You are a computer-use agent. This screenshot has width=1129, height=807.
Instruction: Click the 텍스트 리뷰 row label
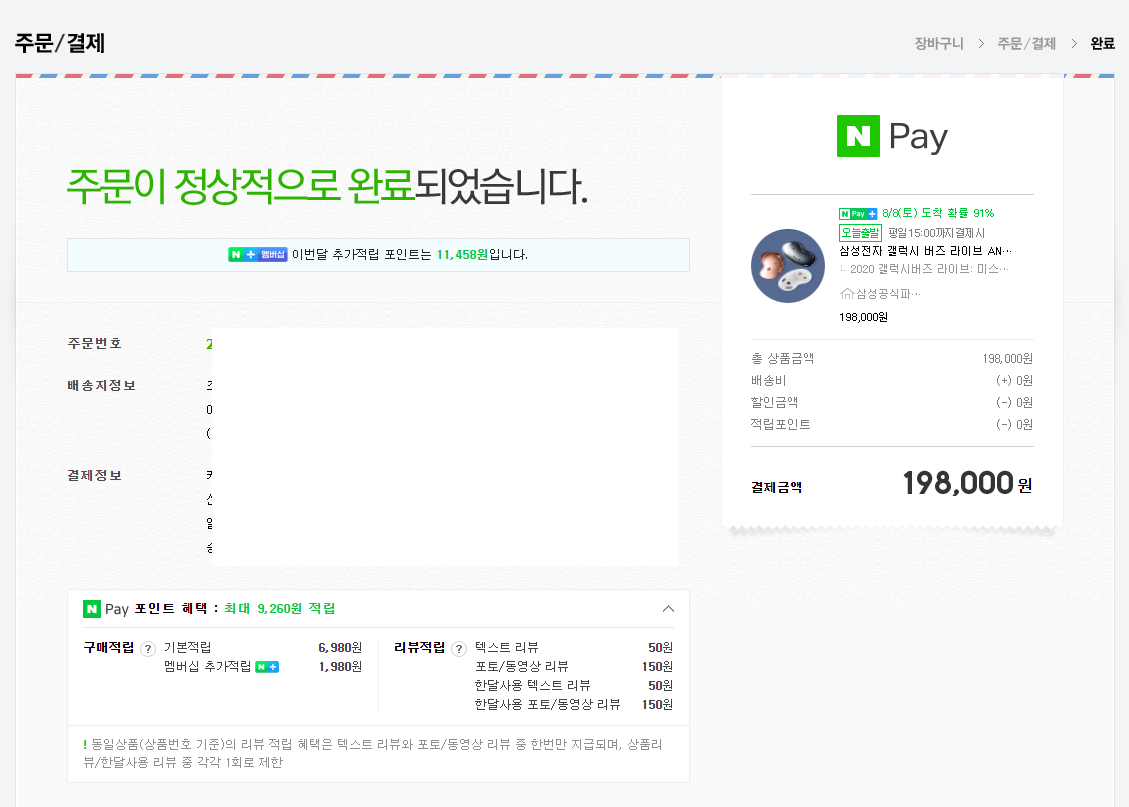click(x=506, y=648)
